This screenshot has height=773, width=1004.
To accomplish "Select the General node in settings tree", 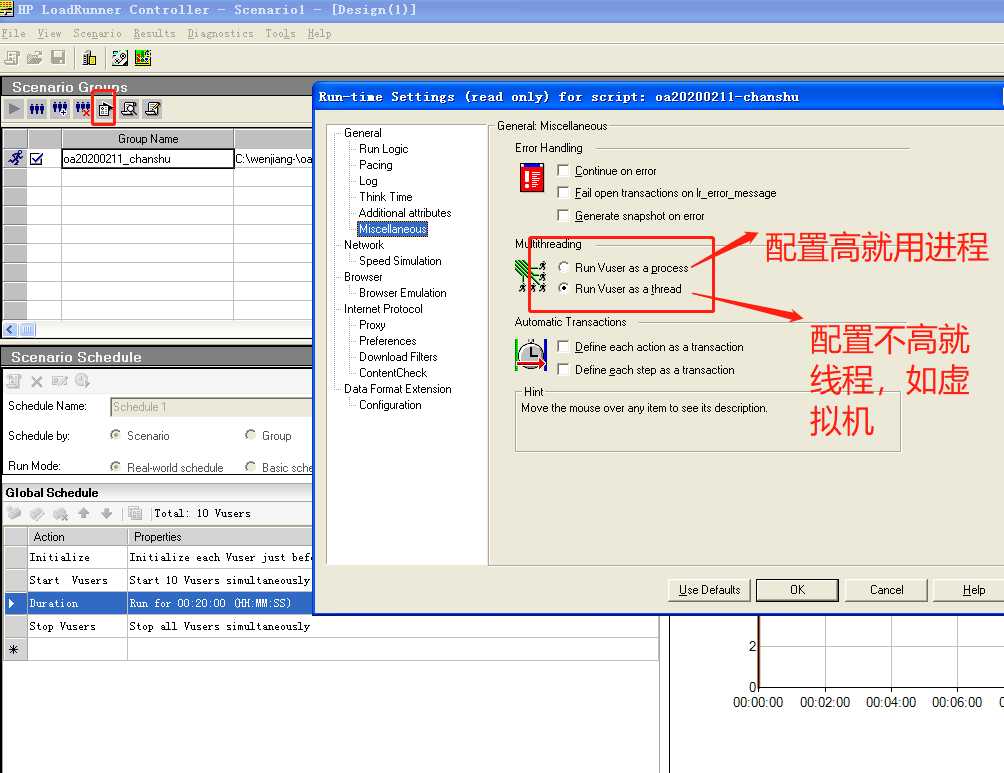I will coord(362,133).
